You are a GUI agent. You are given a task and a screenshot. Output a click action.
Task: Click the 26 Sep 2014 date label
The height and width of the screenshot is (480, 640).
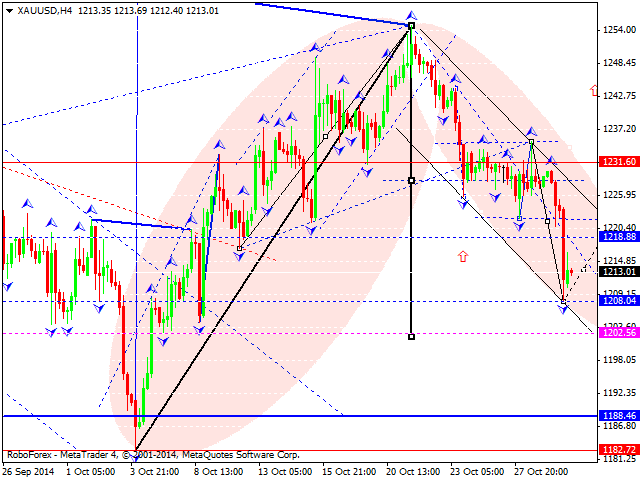pyautogui.click(x=28, y=472)
